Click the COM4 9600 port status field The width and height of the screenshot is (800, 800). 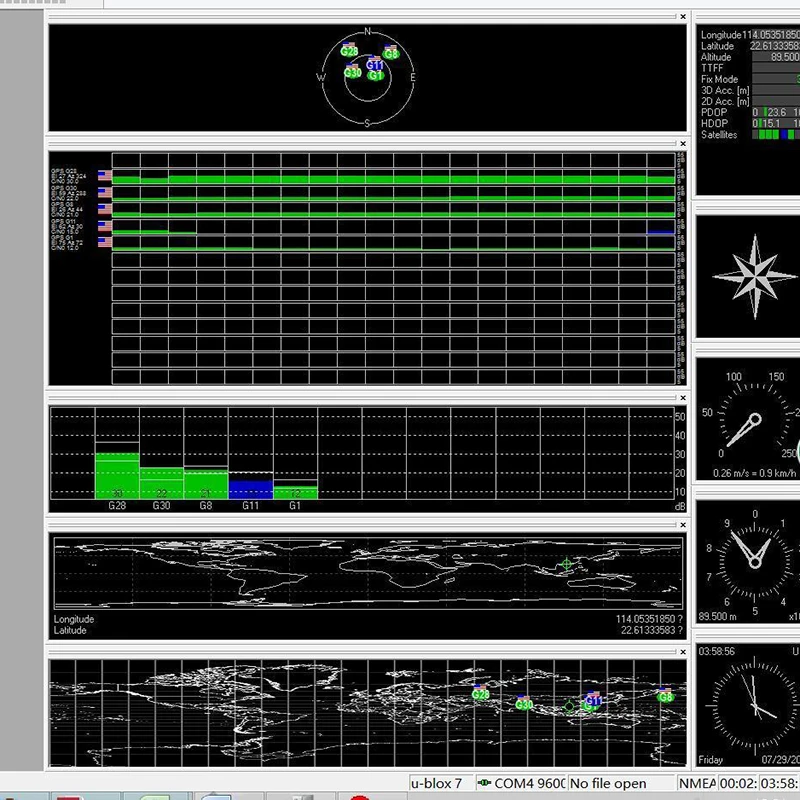point(520,783)
